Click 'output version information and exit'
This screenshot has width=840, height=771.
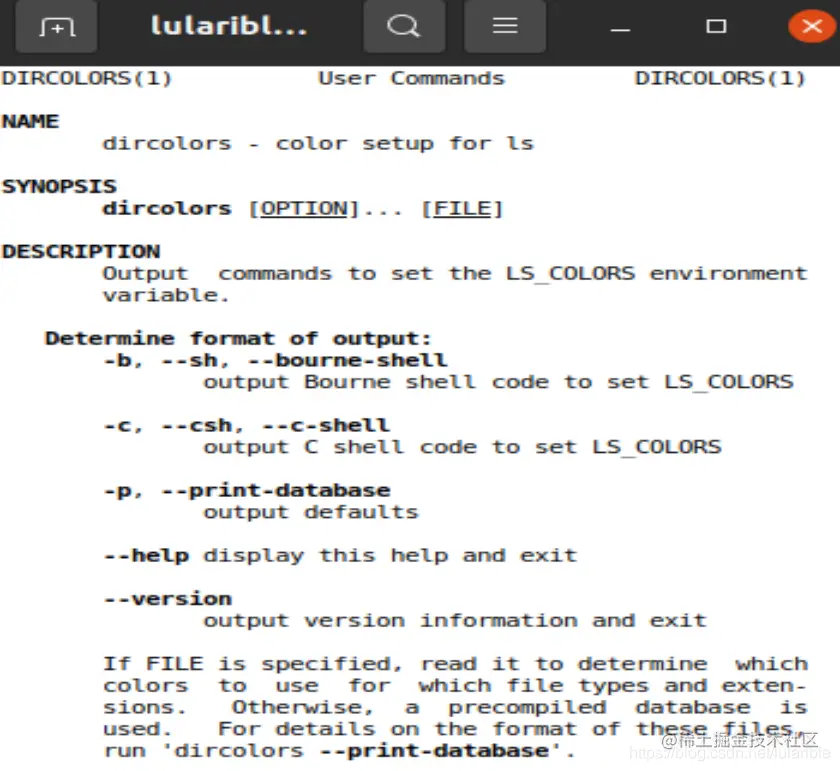click(455, 620)
